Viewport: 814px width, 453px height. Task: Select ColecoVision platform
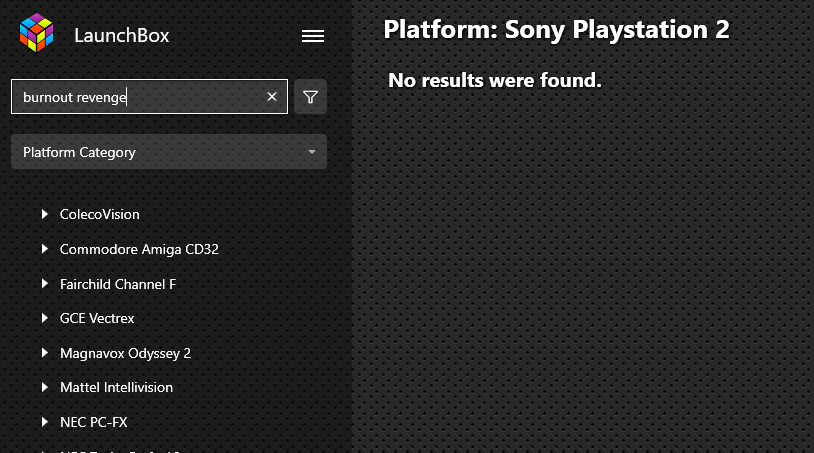tap(100, 214)
